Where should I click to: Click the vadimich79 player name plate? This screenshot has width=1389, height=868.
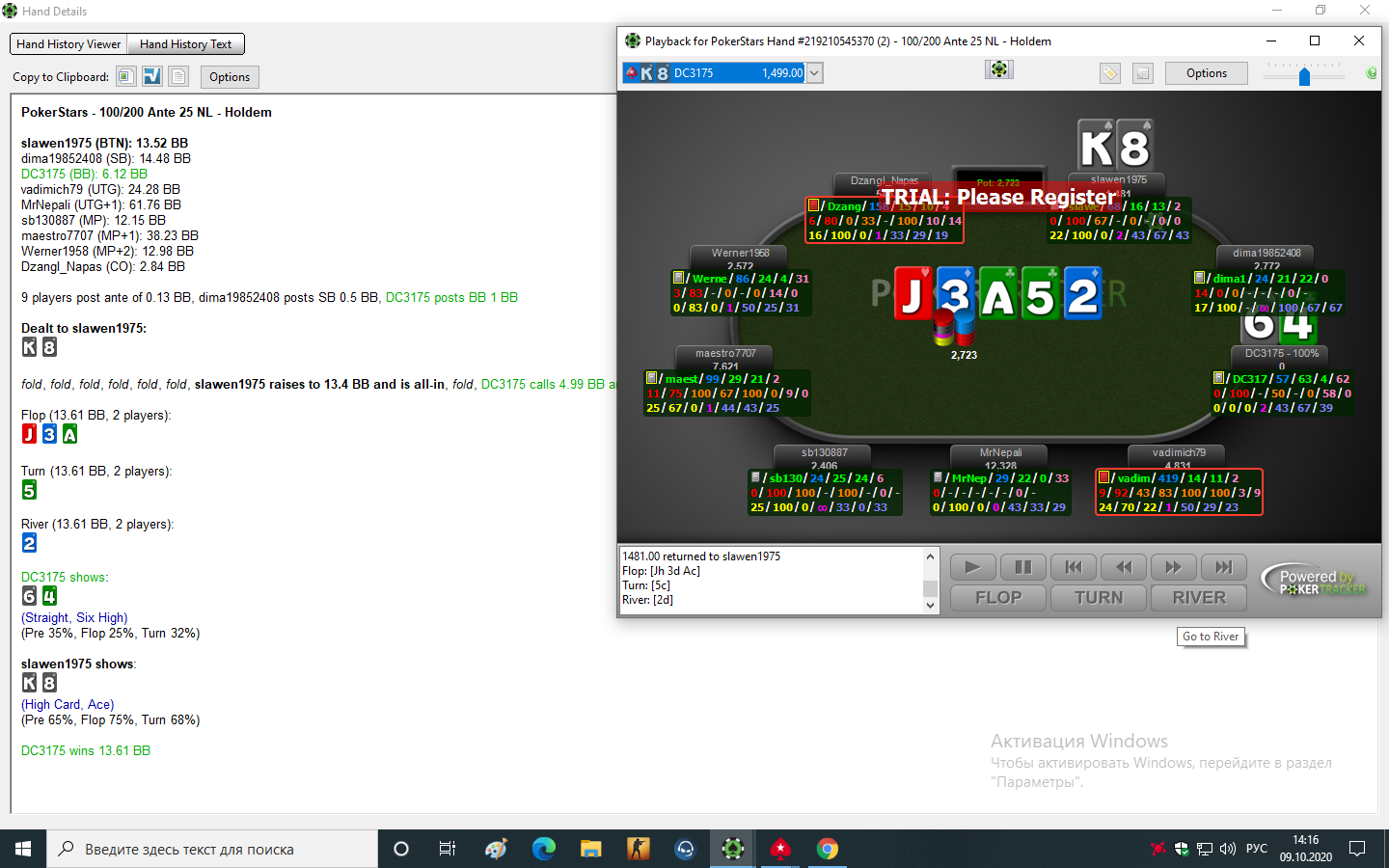1179,453
